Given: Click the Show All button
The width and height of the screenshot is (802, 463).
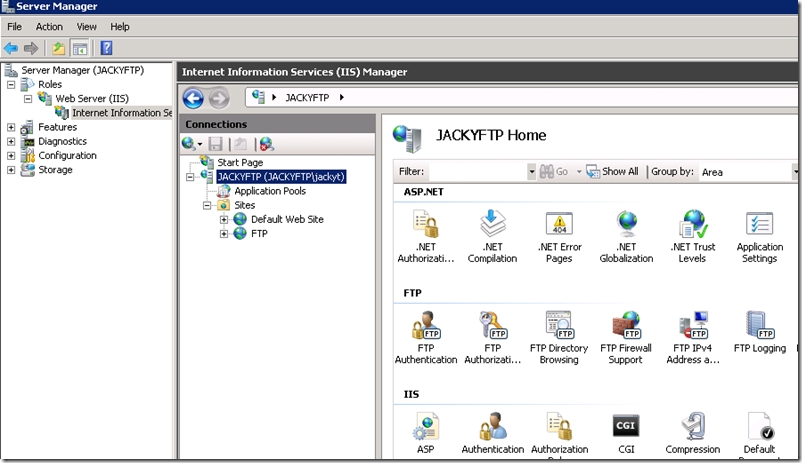Looking at the screenshot, I should [612, 171].
